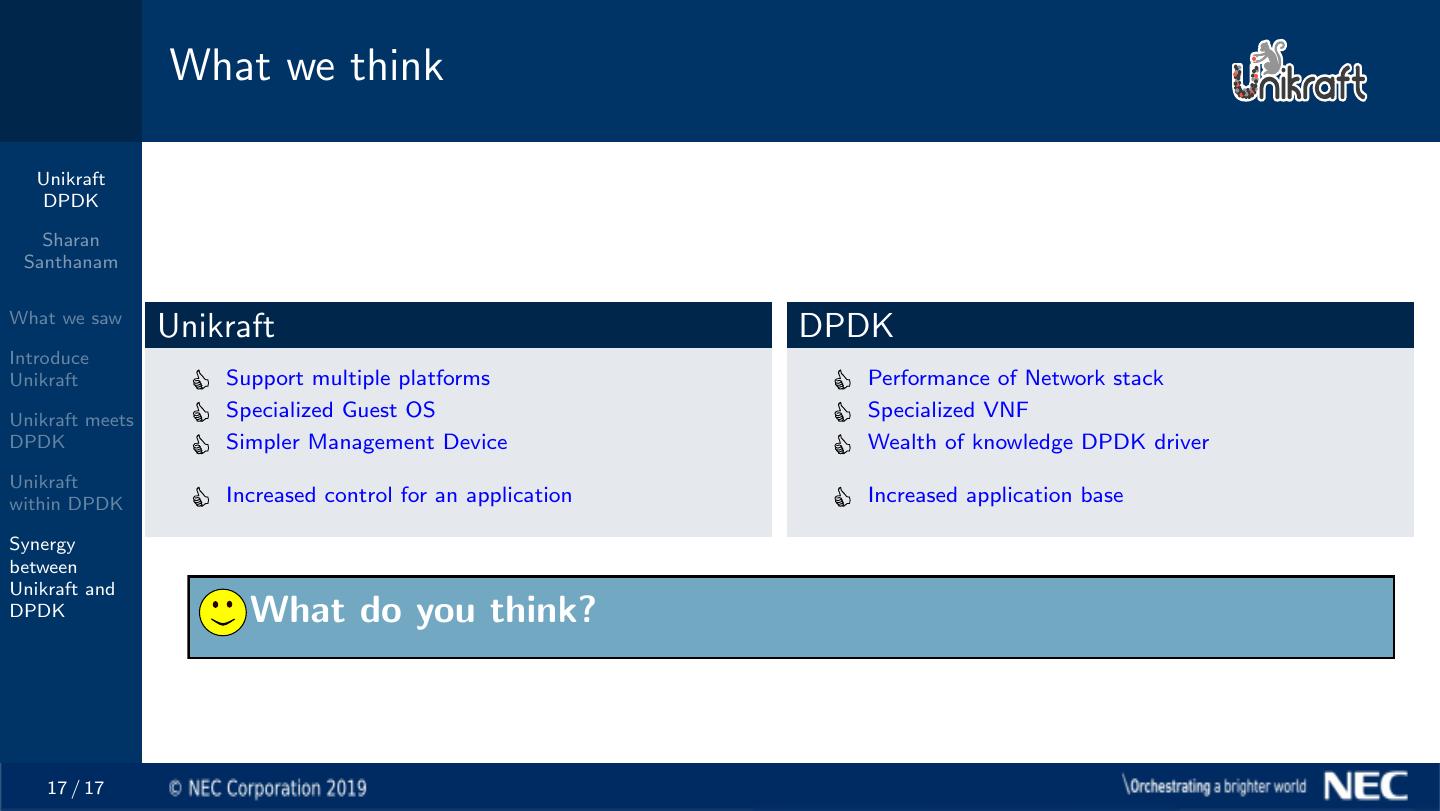This screenshot has width=1440, height=811.
Task: Click the Orchestrating a brighter world tagline
Action: point(1215,787)
